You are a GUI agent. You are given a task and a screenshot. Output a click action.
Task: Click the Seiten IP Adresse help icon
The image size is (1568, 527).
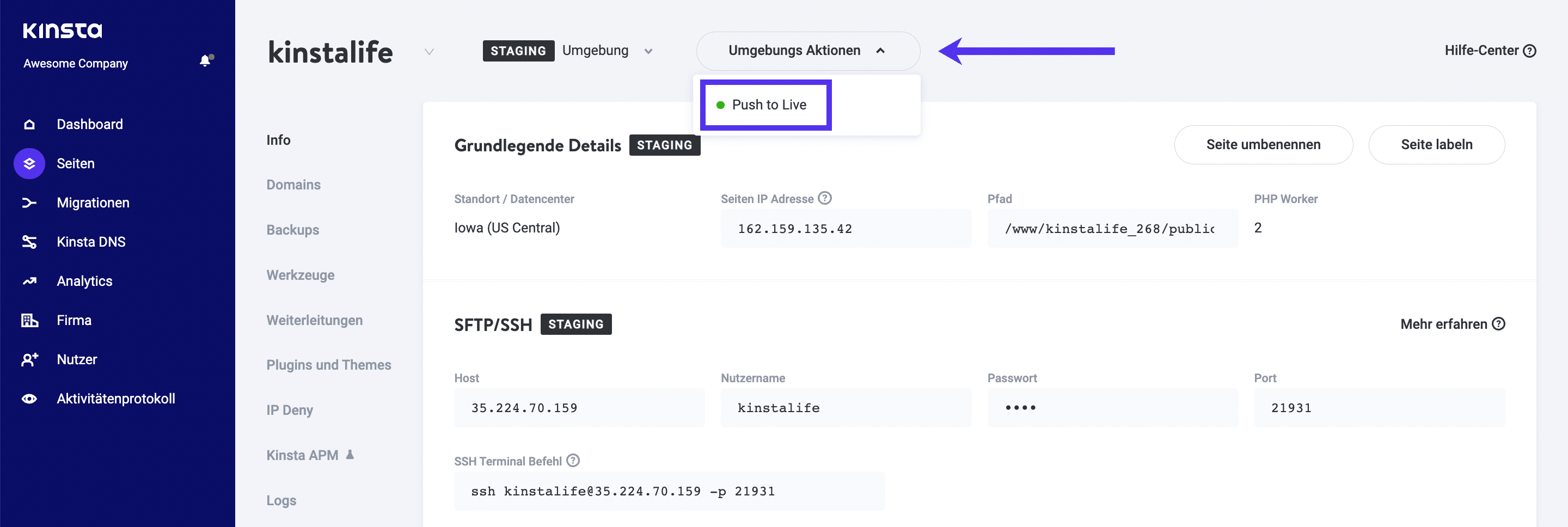coord(825,197)
